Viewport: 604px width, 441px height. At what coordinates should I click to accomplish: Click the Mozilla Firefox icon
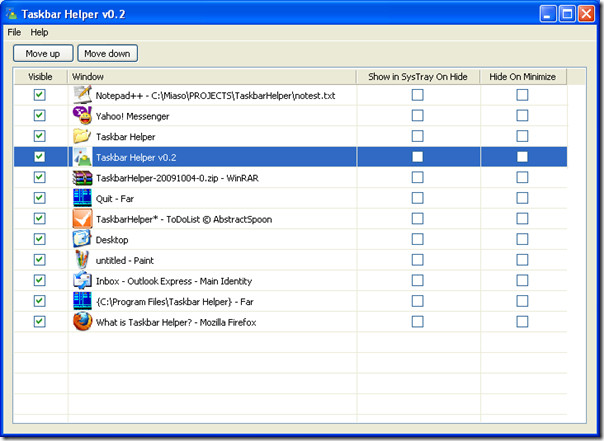82,322
